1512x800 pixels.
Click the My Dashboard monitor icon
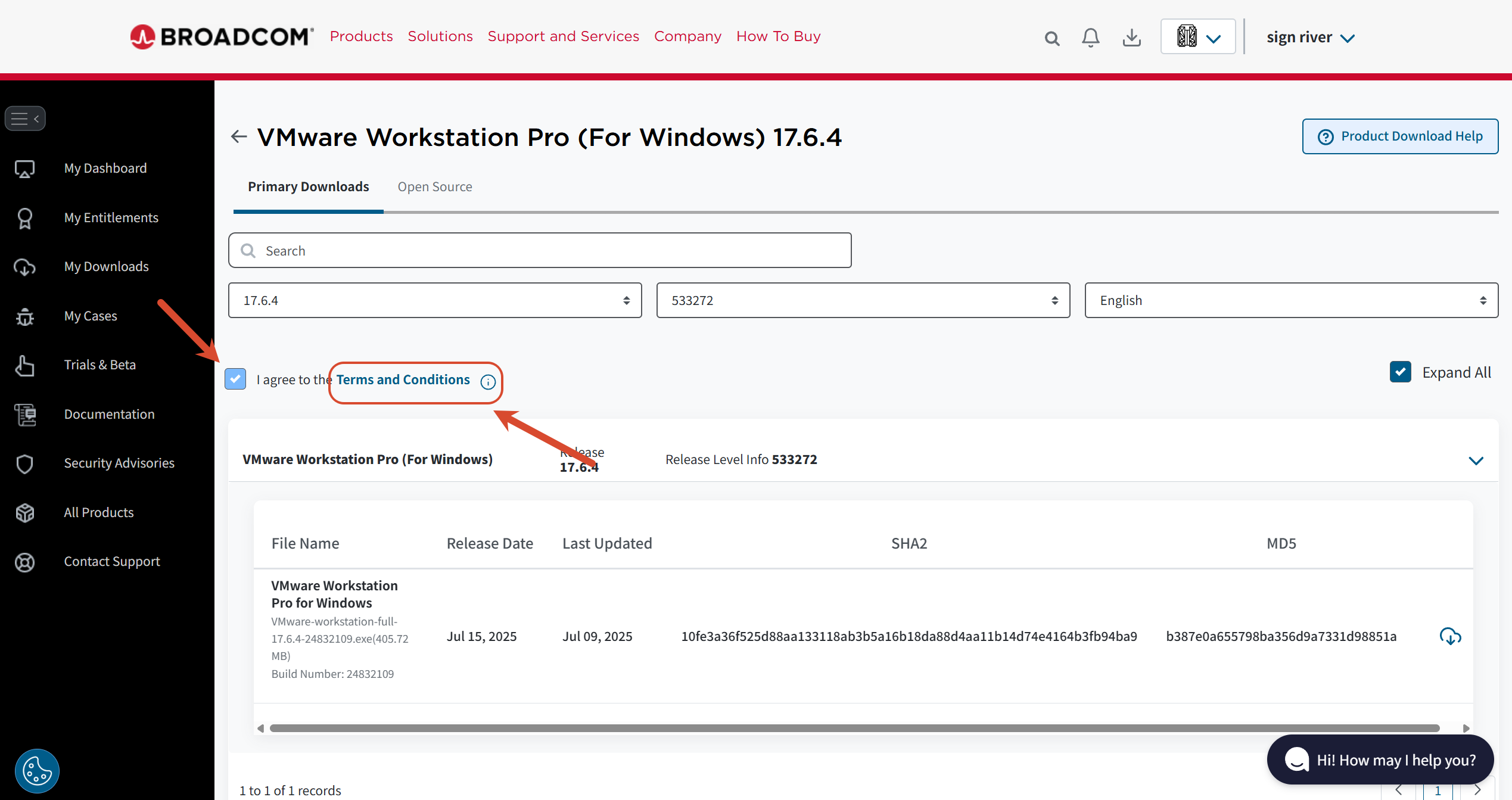(24, 169)
